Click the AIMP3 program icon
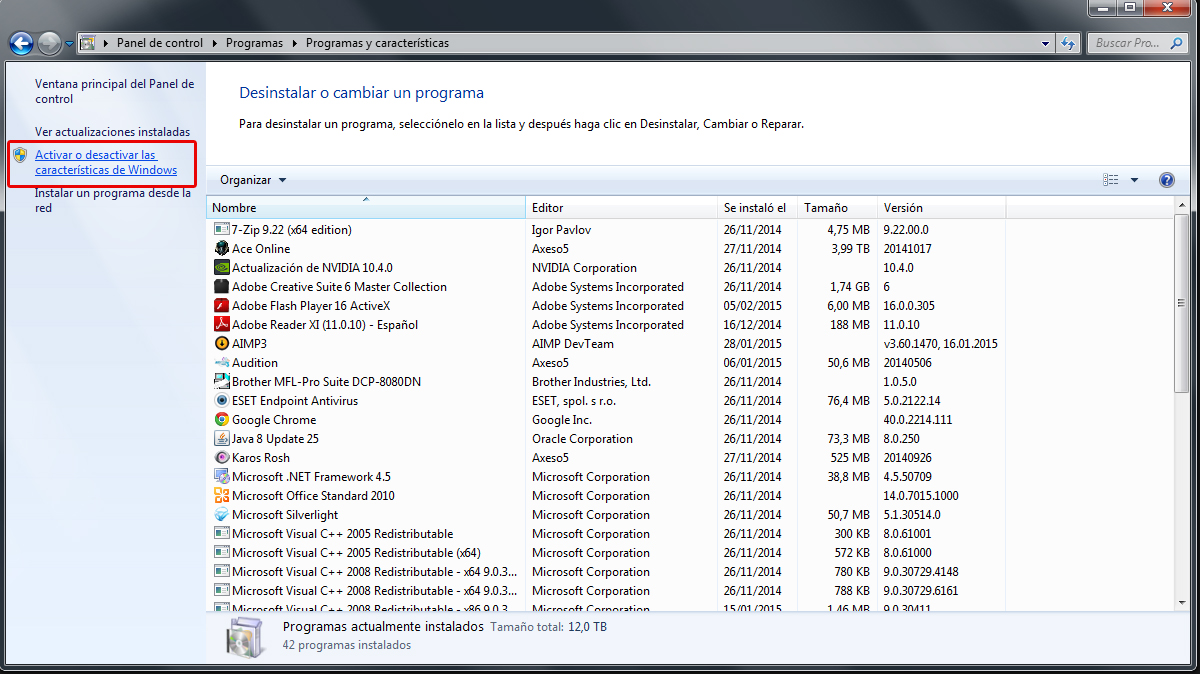 [x=222, y=344]
